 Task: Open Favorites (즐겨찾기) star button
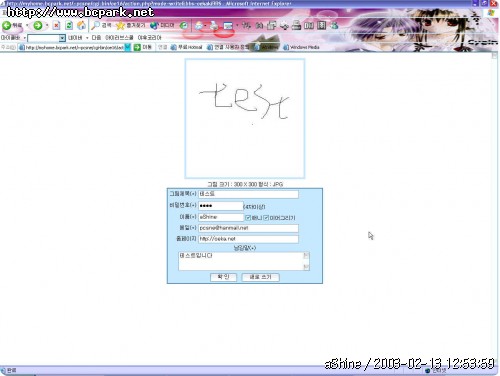(x=131, y=25)
